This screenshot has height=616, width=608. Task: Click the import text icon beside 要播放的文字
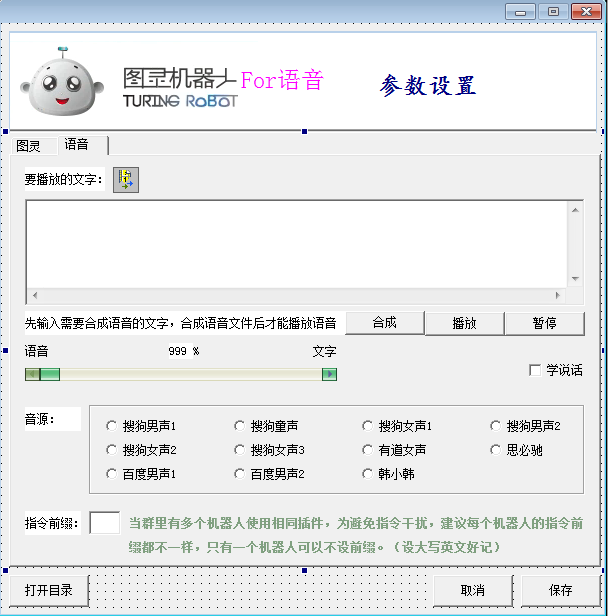(126, 180)
